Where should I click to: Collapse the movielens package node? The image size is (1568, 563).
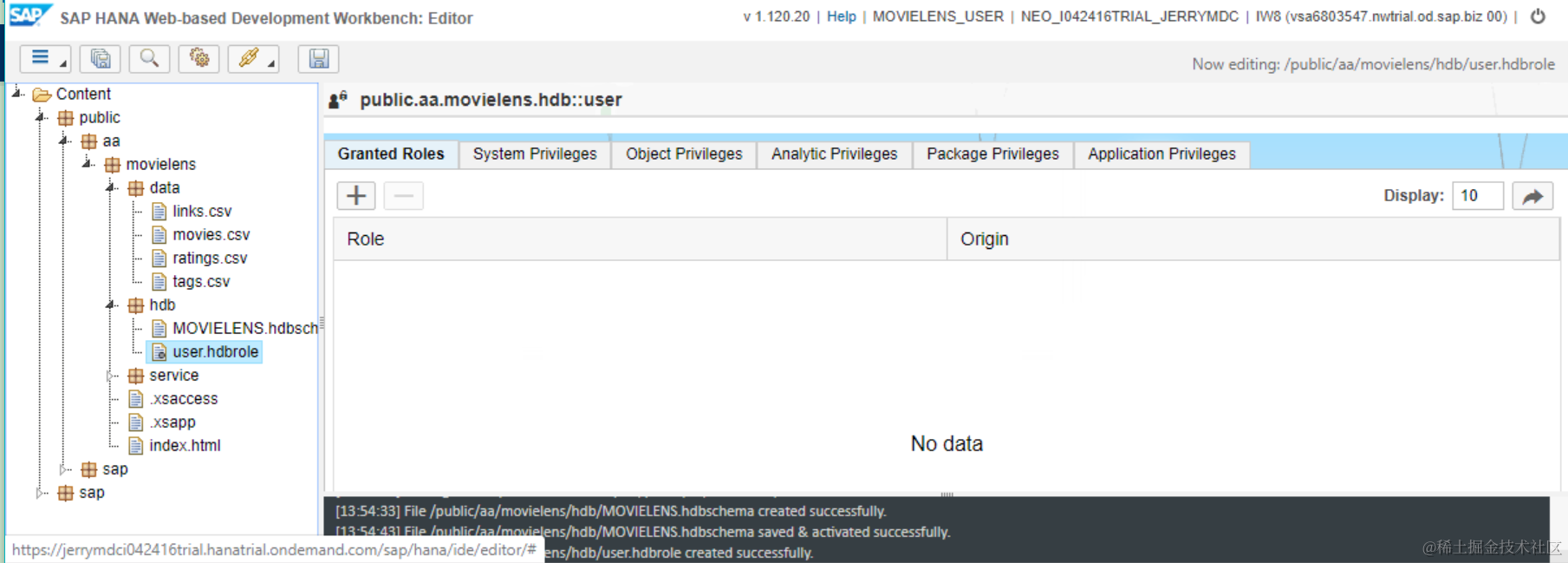click(87, 163)
